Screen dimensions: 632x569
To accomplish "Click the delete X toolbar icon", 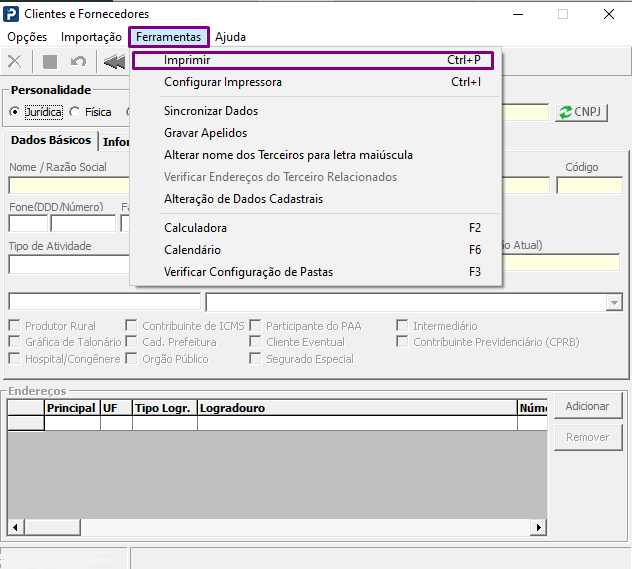I will [15, 62].
